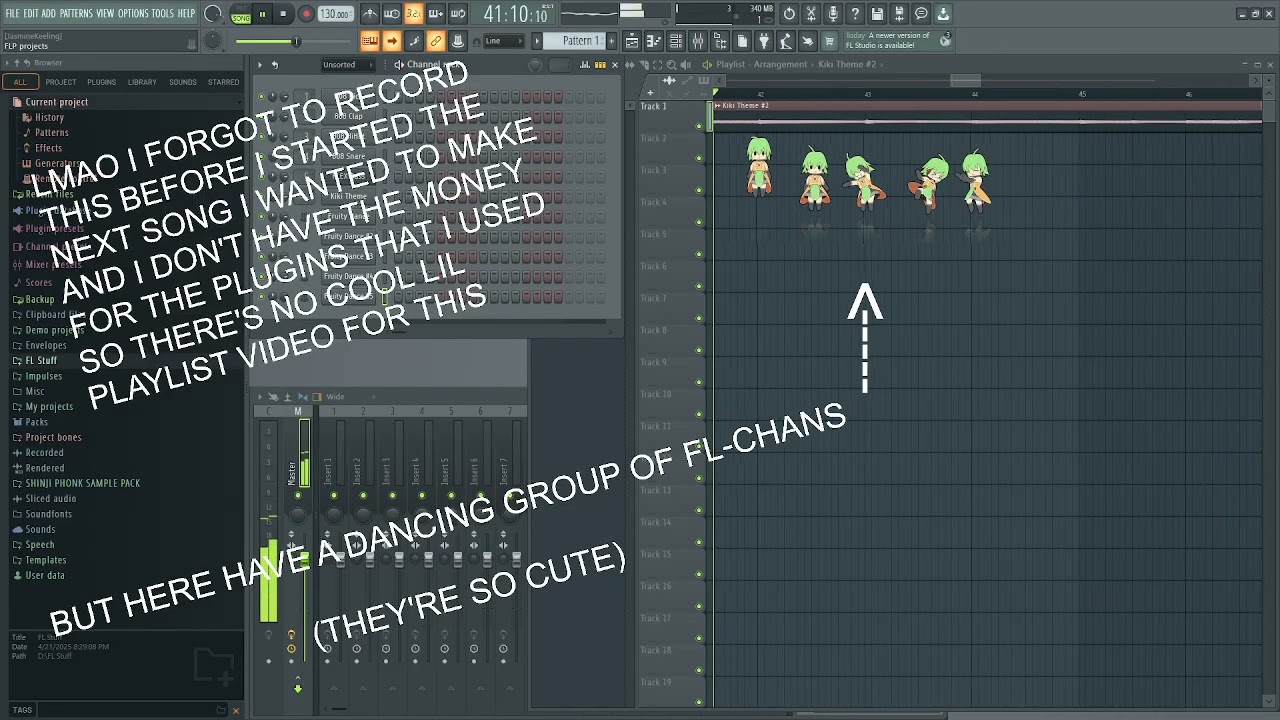Mute Track 16 in the playlist
Viewport: 1280px width, 720px height.
click(699, 606)
